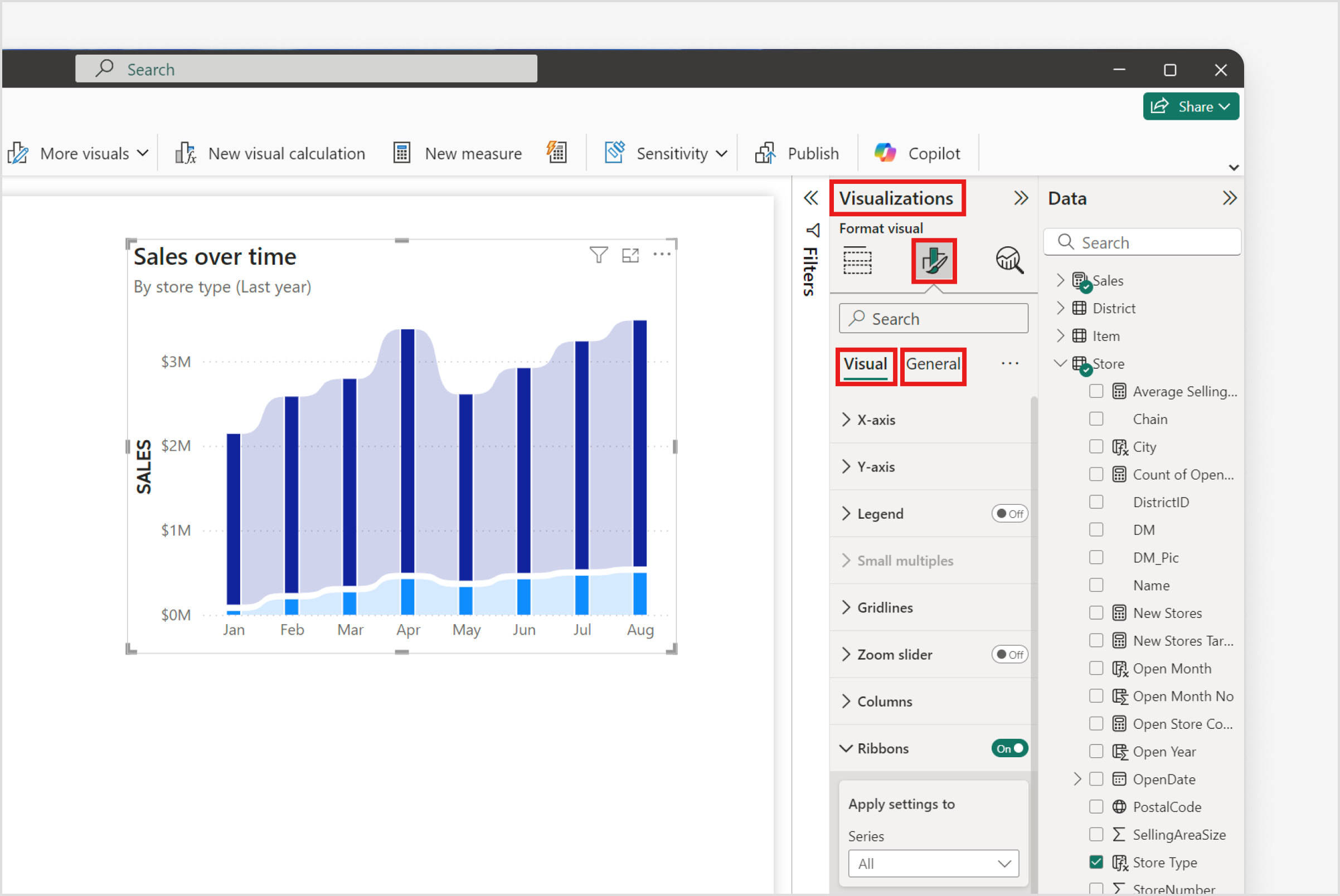Open the Format visual paintbrush icon
The image size is (1340, 896).
point(933,261)
